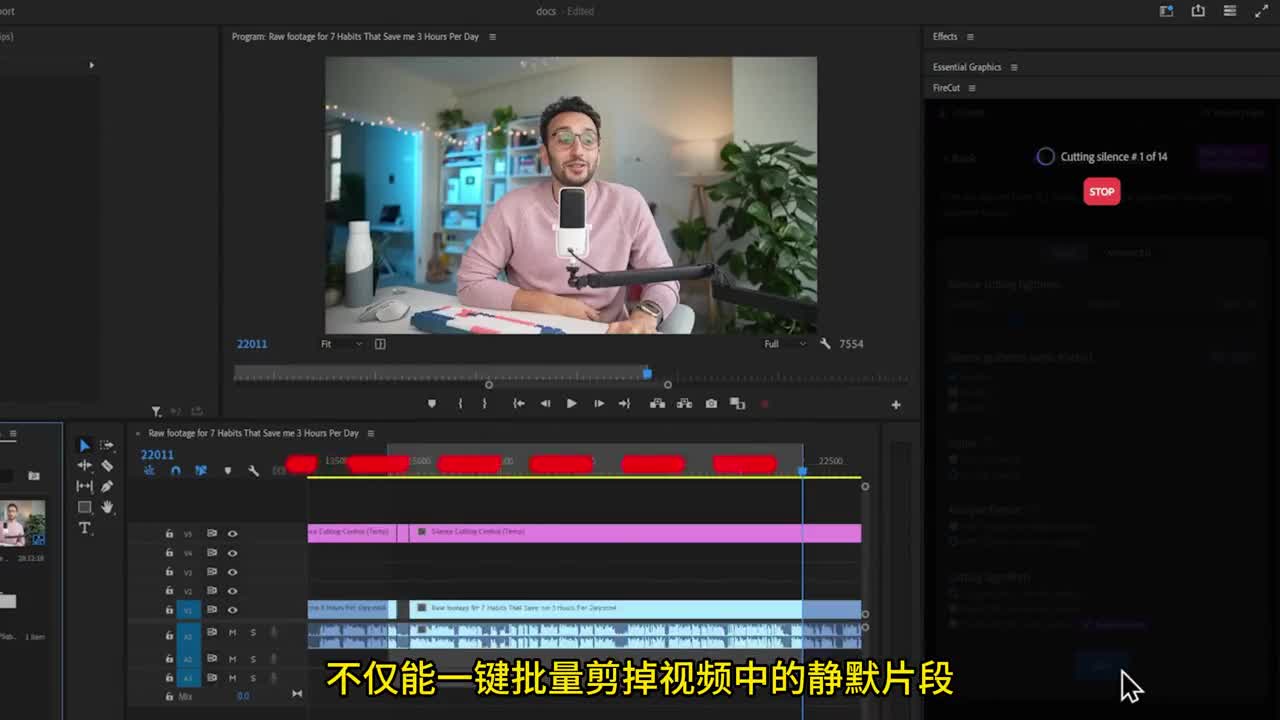Hide the V5 track with the eye icon
The width and height of the screenshot is (1280, 720).
(x=232, y=534)
